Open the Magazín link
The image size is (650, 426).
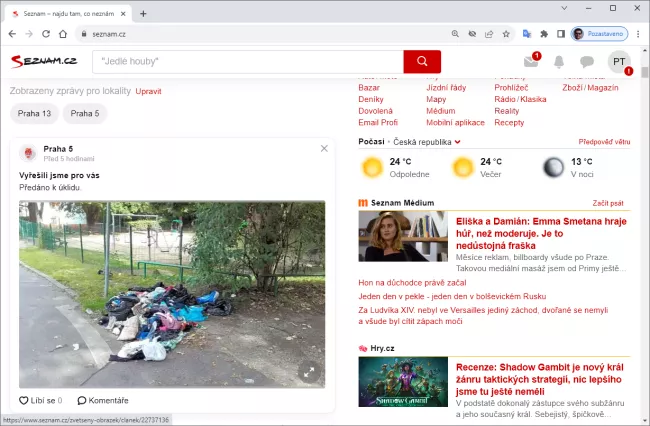coord(603,88)
